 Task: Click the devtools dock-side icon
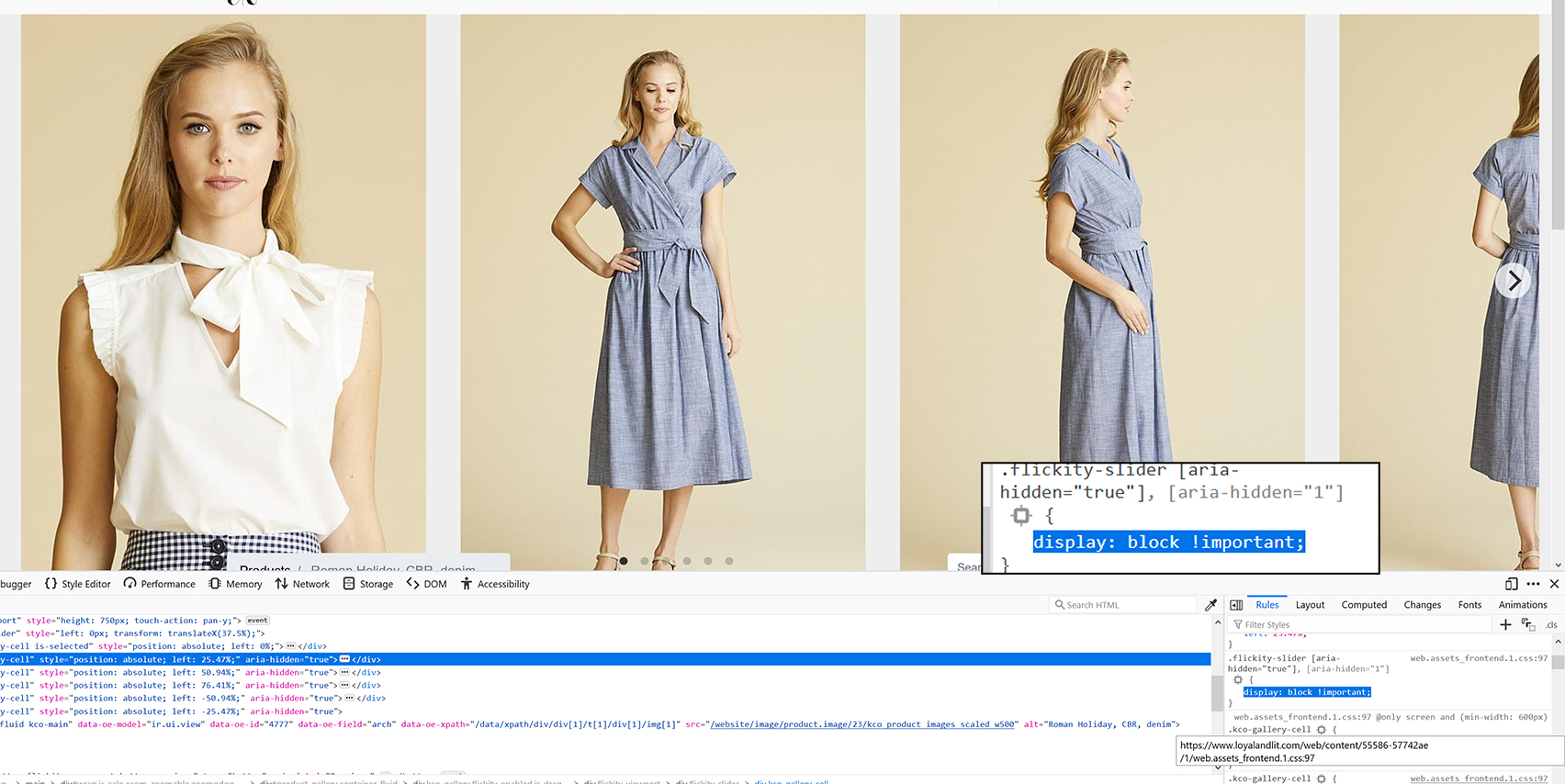1511,584
